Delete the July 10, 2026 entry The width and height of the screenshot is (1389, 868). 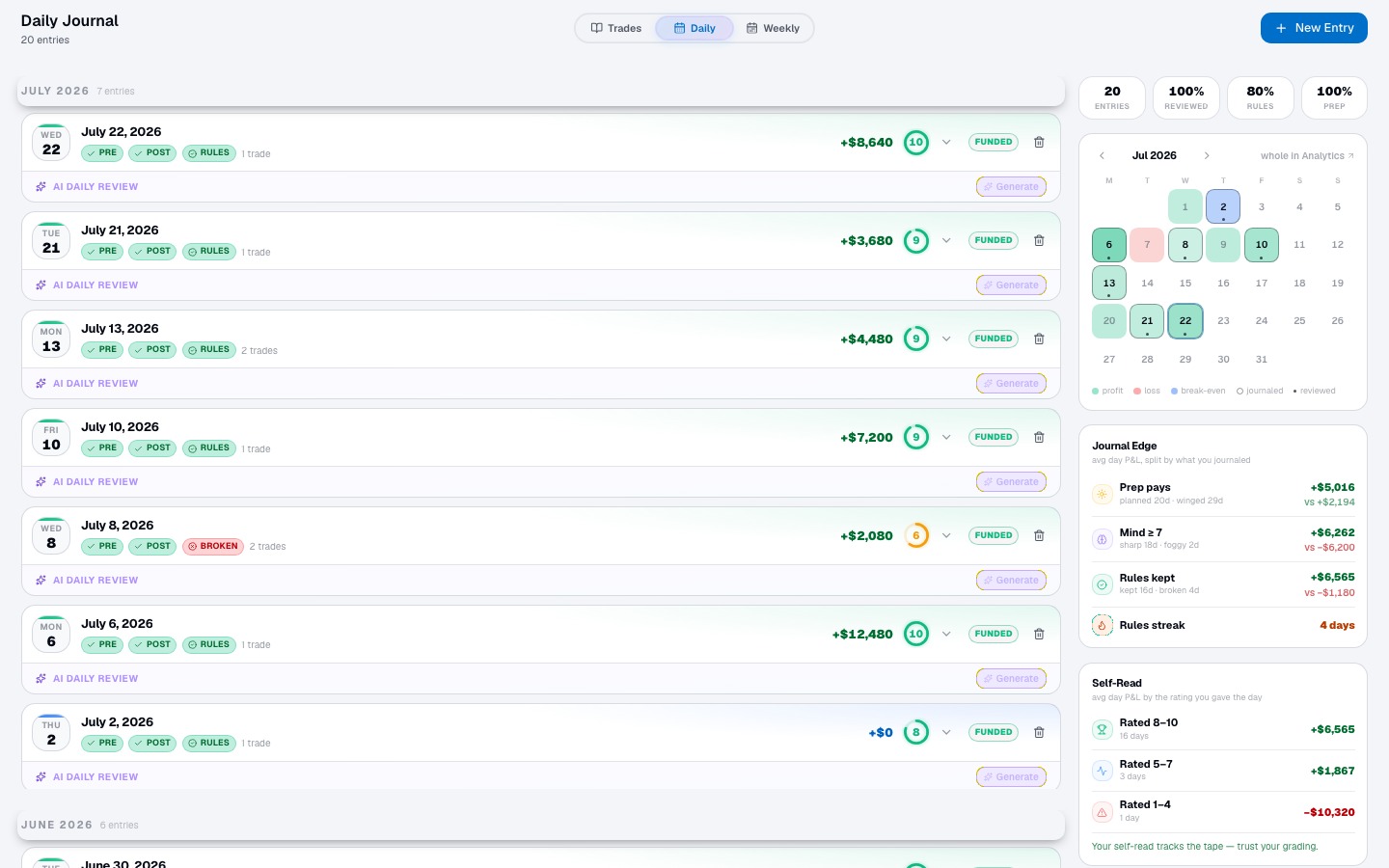[x=1039, y=437]
